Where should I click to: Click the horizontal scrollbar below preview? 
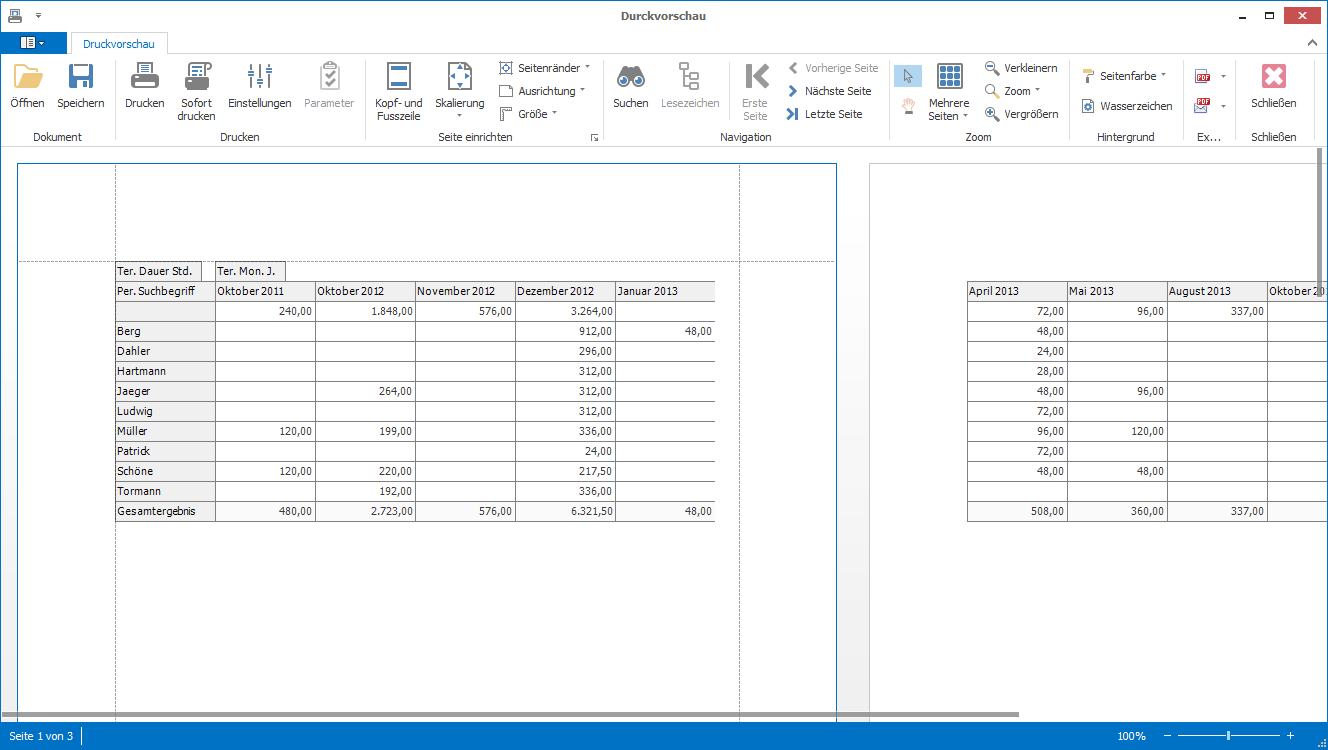coord(510,715)
